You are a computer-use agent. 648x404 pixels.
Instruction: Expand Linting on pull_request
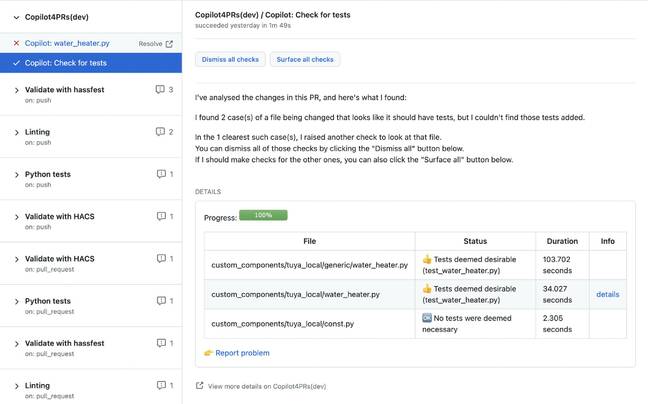16,386
